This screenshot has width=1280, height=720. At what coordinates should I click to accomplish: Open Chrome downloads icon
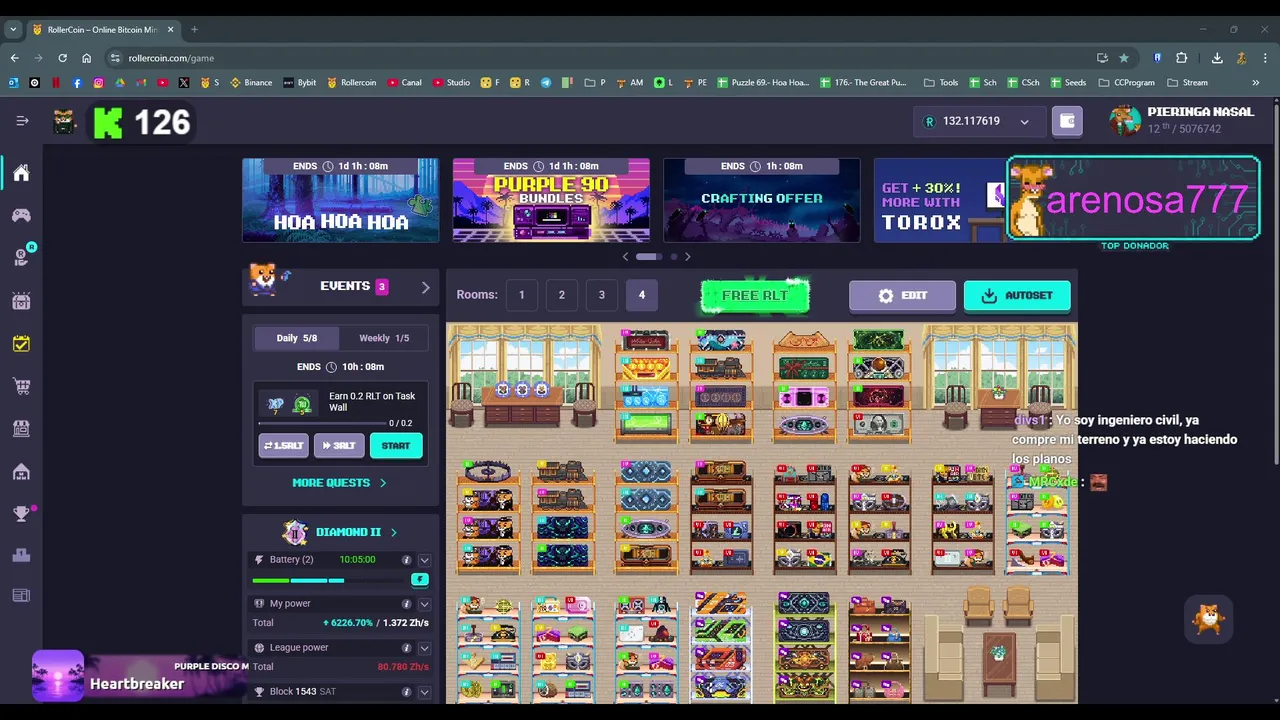coord(1217,58)
